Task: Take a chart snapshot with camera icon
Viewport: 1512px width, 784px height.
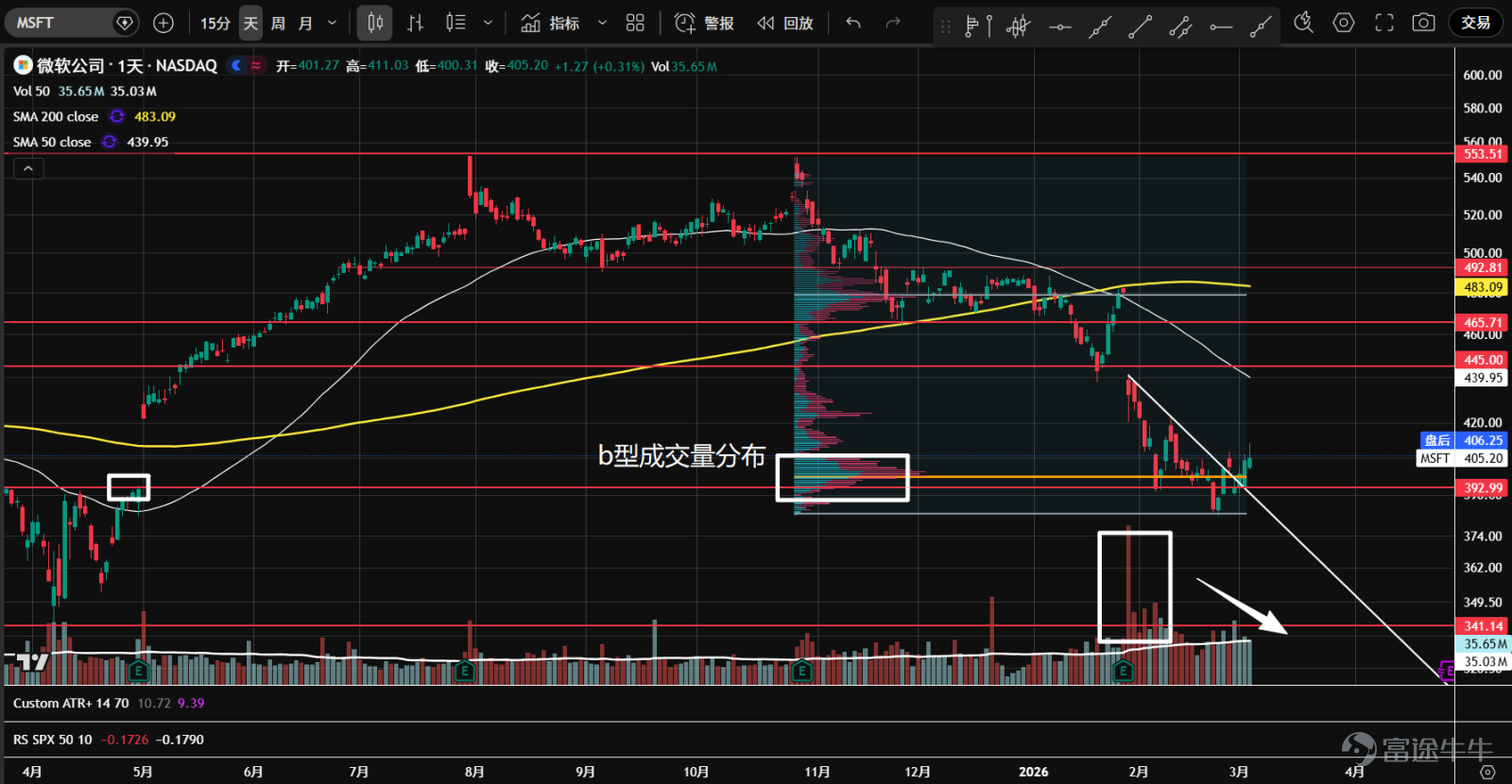Action: (1424, 23)
